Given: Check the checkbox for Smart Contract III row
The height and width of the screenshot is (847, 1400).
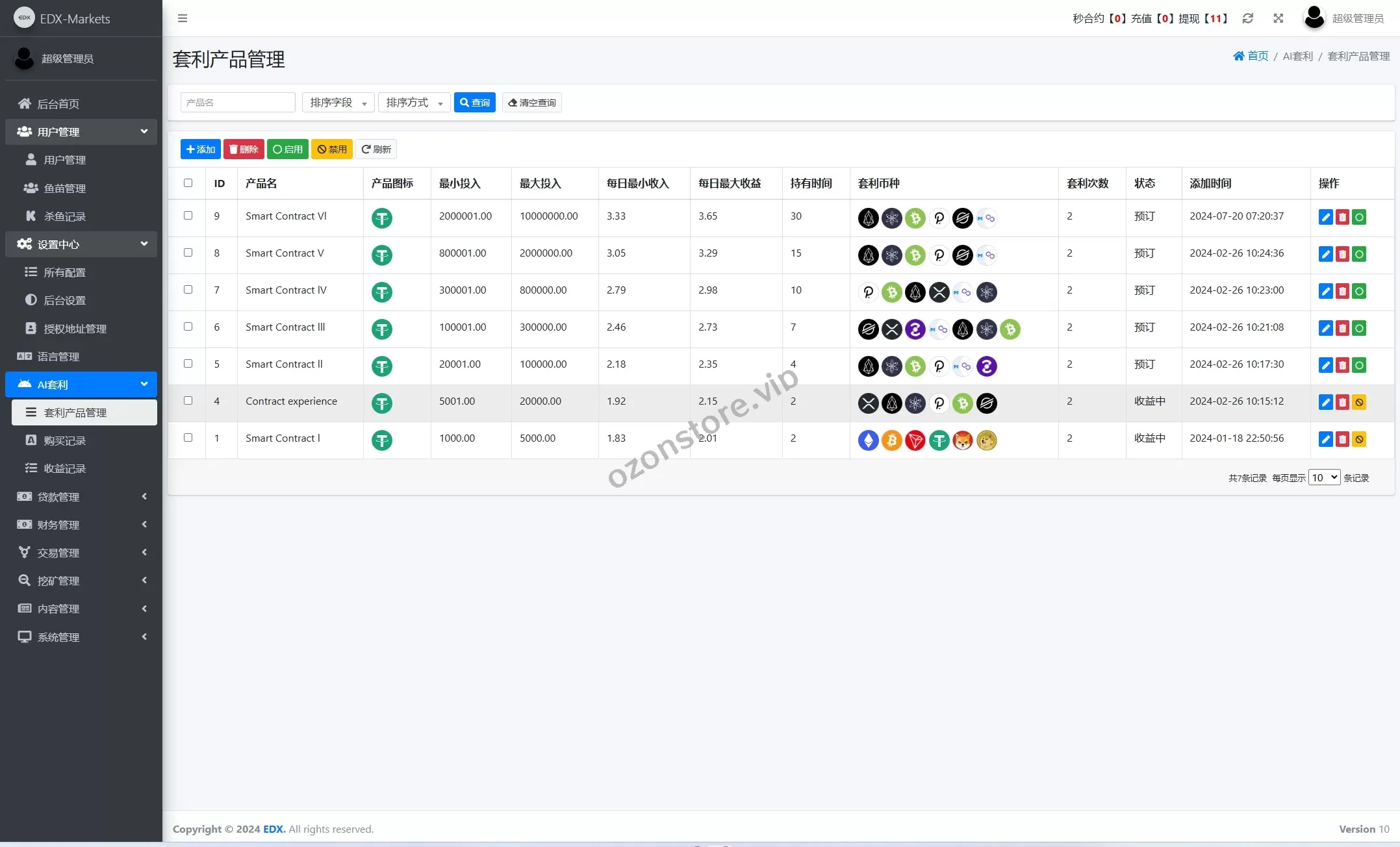Looking at the screenshot, I should click(x=188, y=327).
